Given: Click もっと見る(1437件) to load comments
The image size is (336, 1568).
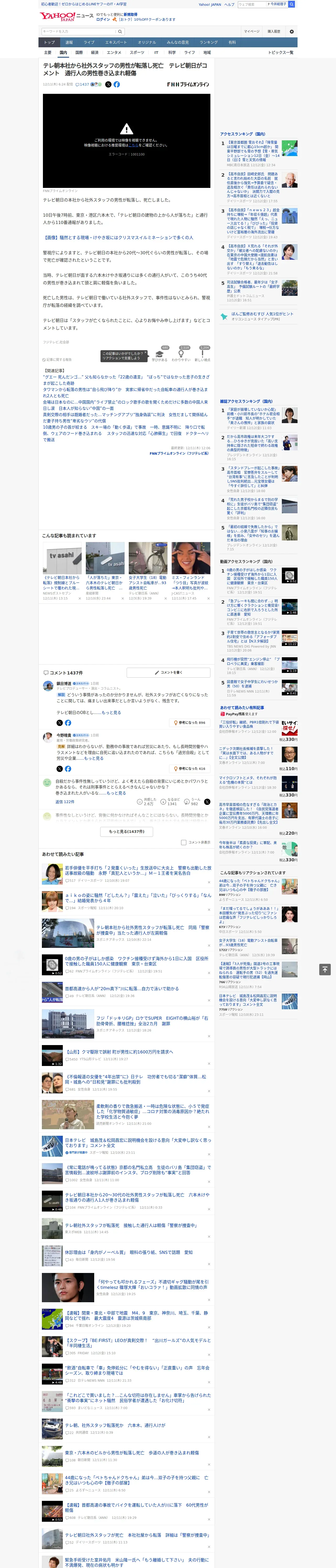Looking at the screenshot, I should pos(127,832).
